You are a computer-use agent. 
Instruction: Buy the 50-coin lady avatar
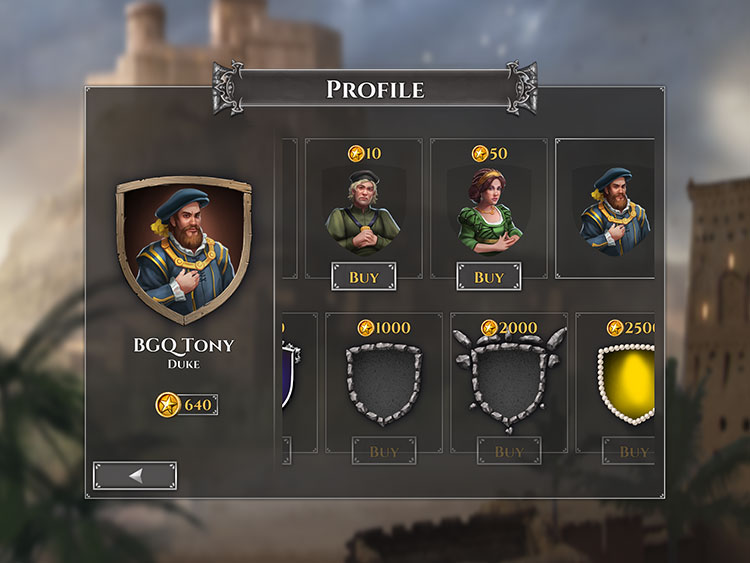click(x=489, y=276)
